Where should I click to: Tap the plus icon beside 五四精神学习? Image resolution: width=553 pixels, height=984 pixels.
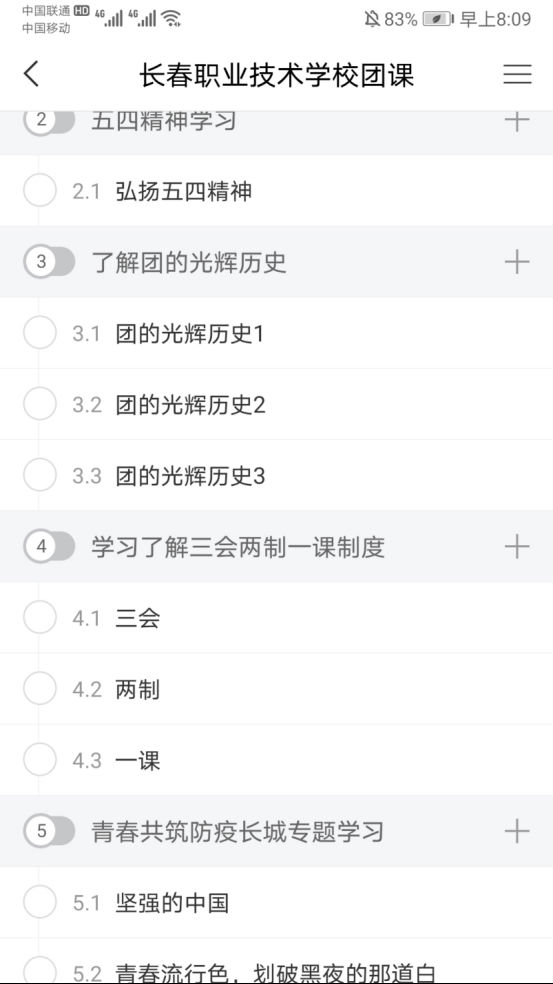(517, 120)
